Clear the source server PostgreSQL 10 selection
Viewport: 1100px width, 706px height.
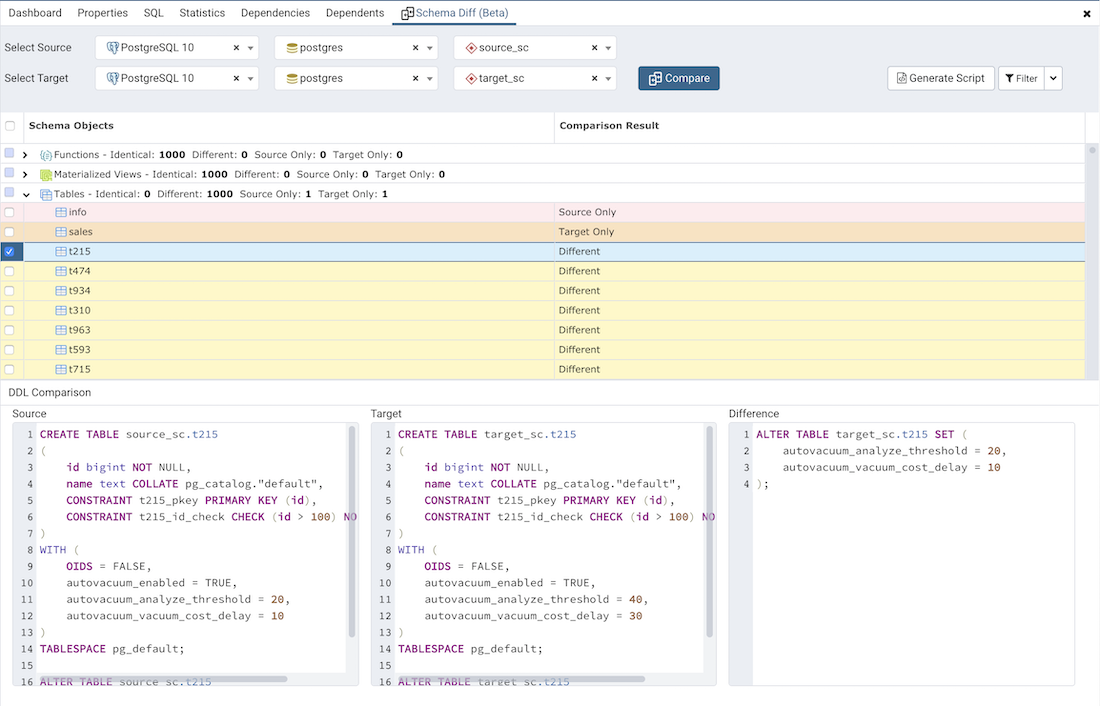236,48
